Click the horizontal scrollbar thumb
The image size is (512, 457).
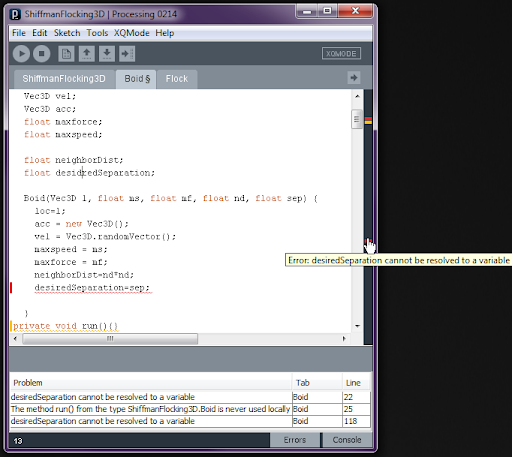[110, 339]
